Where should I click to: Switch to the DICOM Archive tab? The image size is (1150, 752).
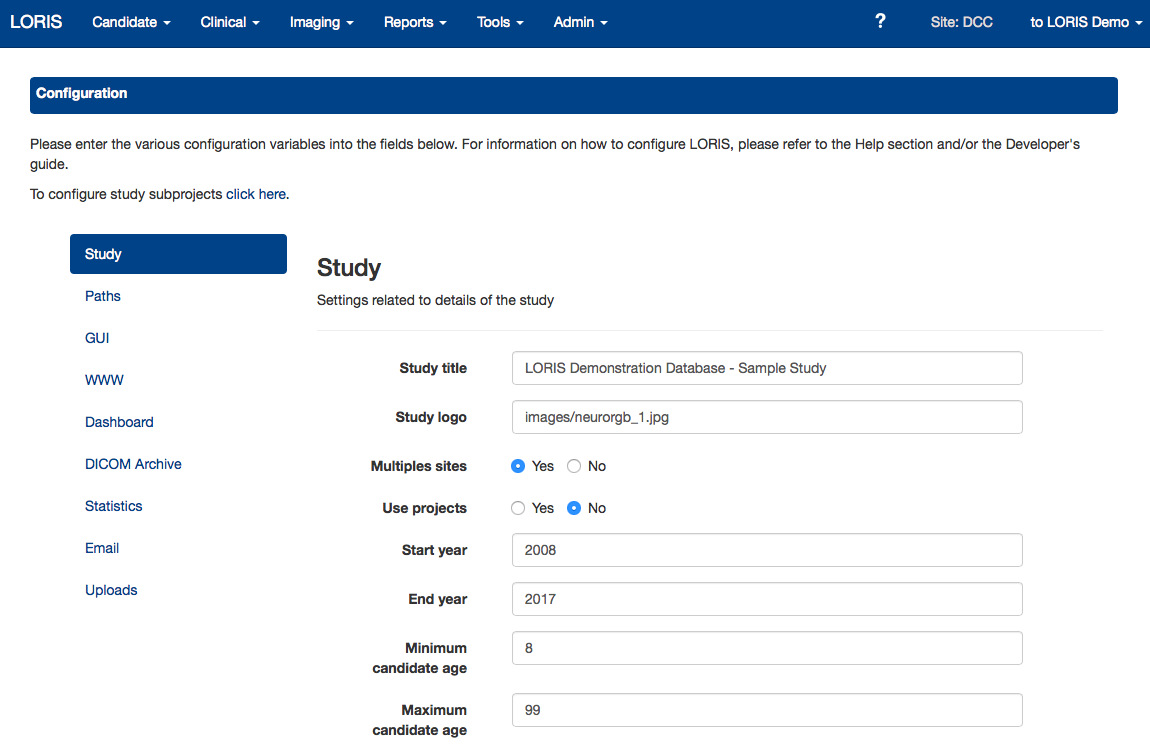pos(133,464)
